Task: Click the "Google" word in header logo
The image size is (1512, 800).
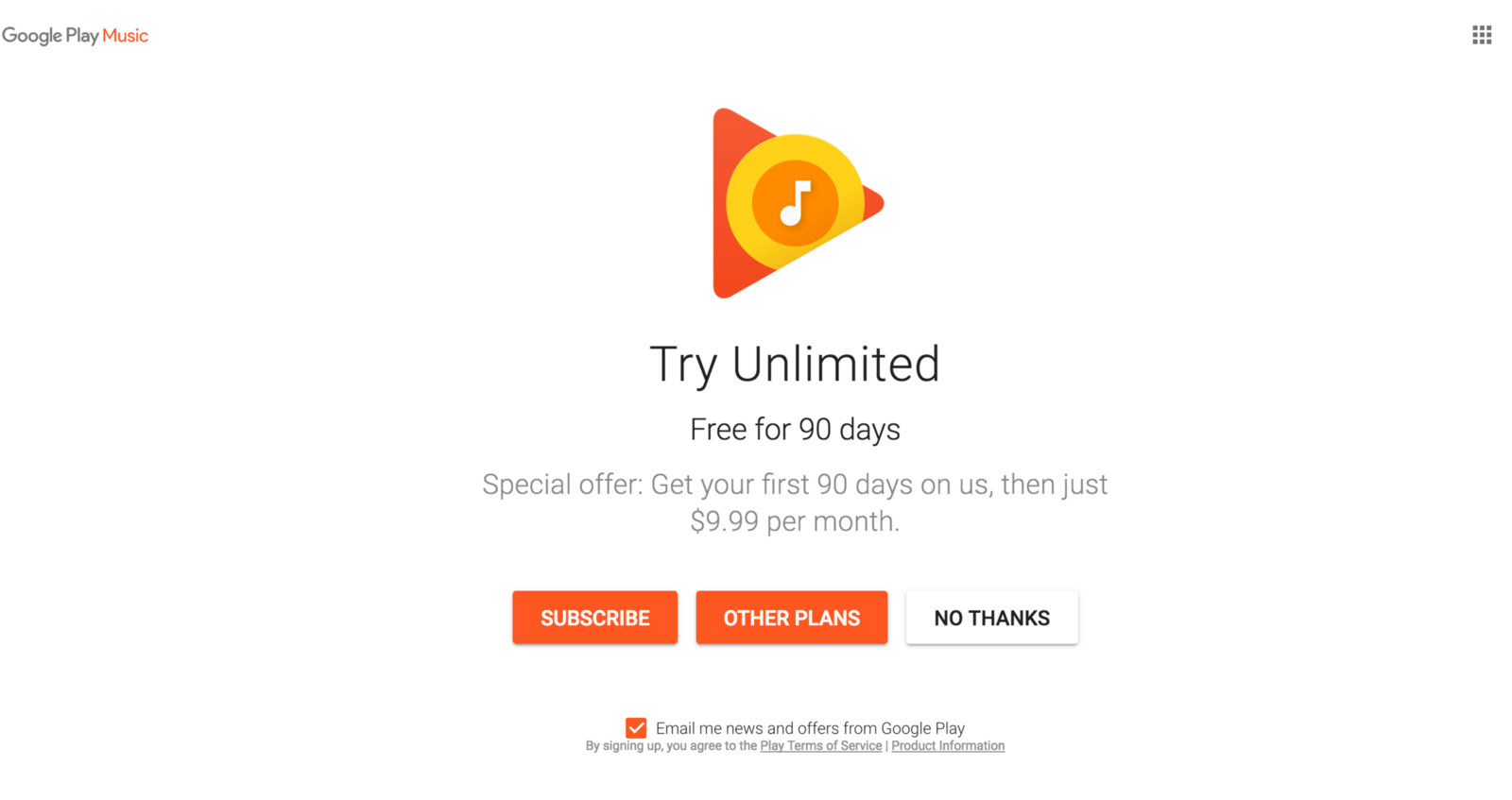Action: pyautogui.click(x=31, y=36)
